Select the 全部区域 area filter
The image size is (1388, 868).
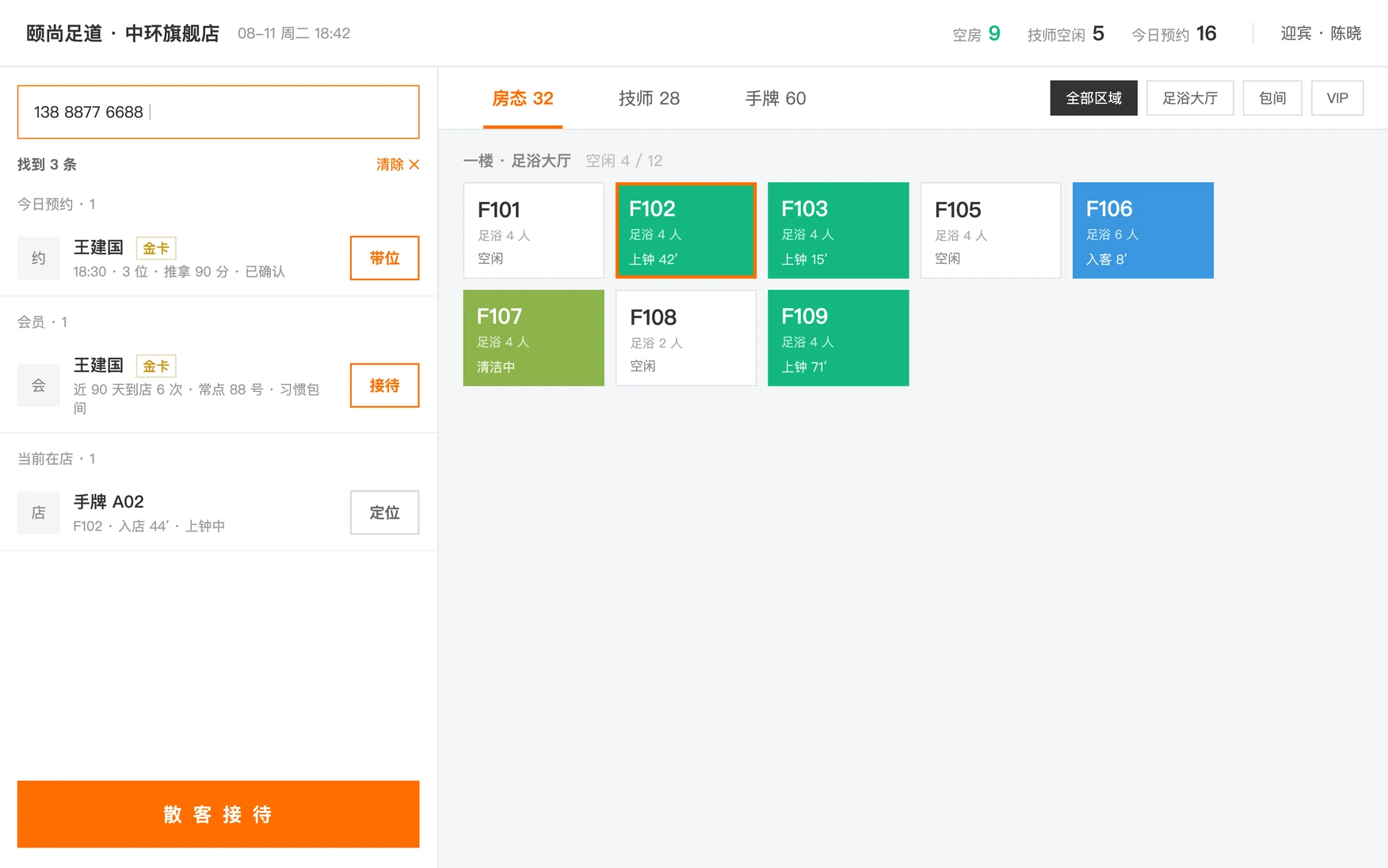[x=1094, y=98]
